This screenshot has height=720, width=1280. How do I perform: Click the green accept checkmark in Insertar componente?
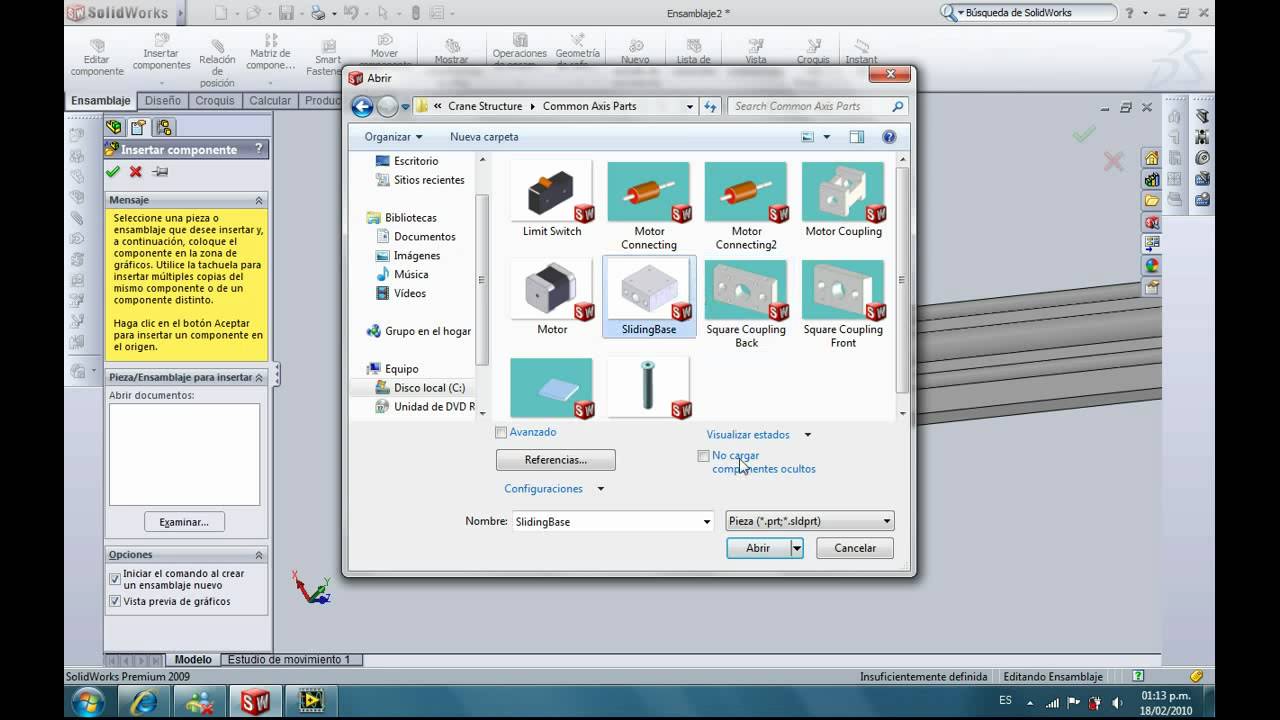point(113,172)
